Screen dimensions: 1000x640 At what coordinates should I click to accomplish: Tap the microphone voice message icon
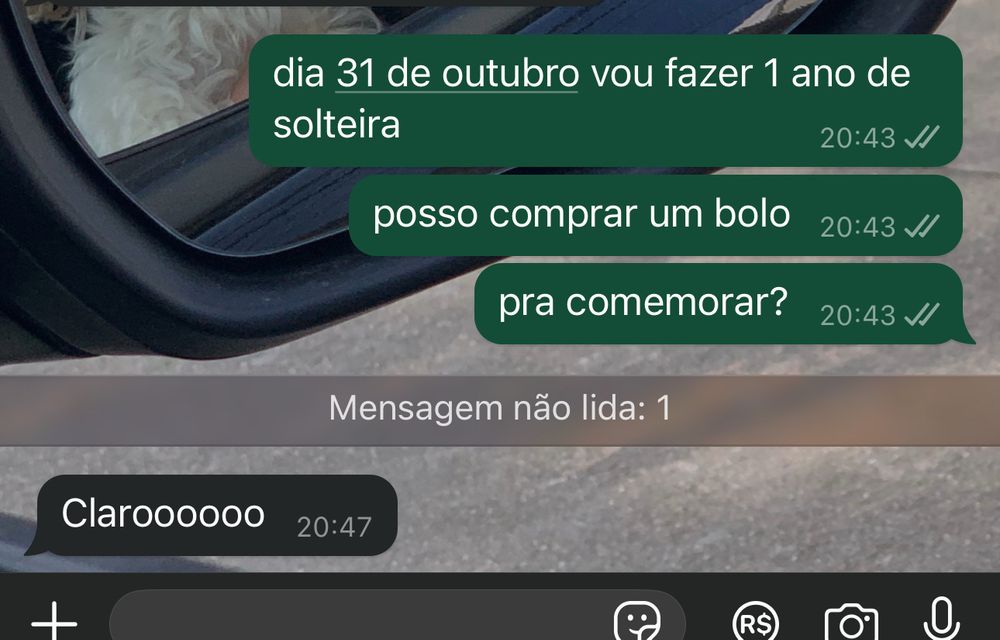coord(942,620)
